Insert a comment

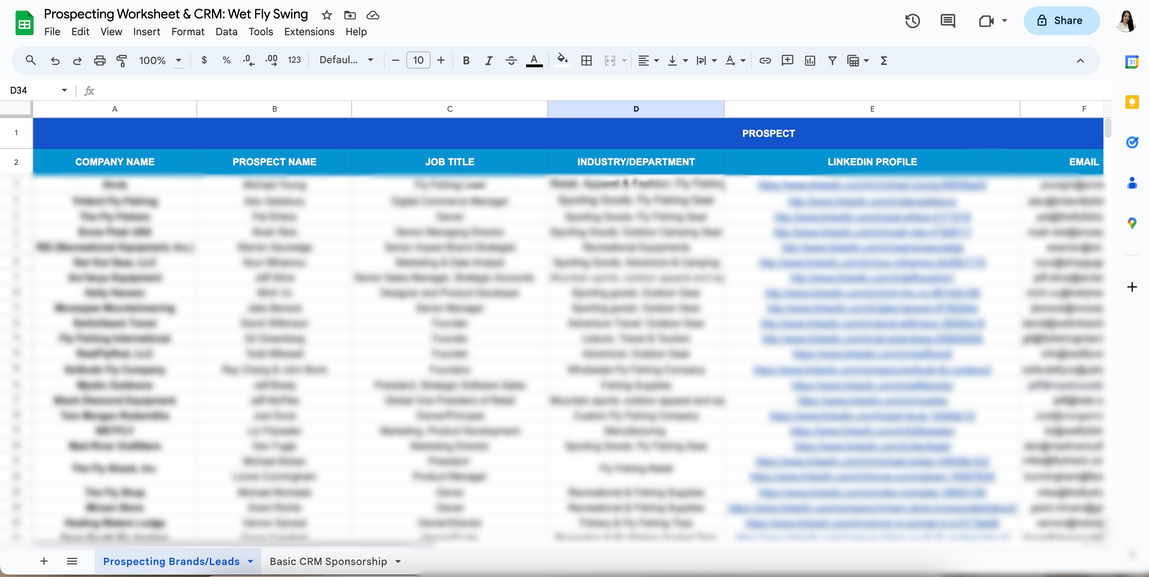click(788, 61)
